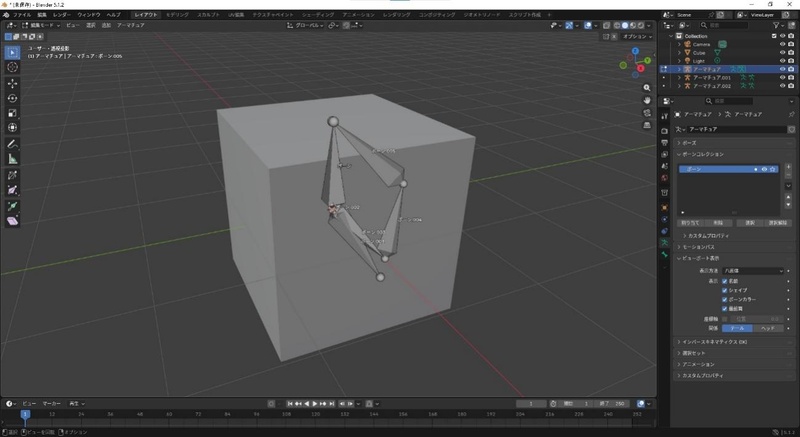
Task: Toggle the 最前面 (in front) checkbox
Action: tap(724, 309)
